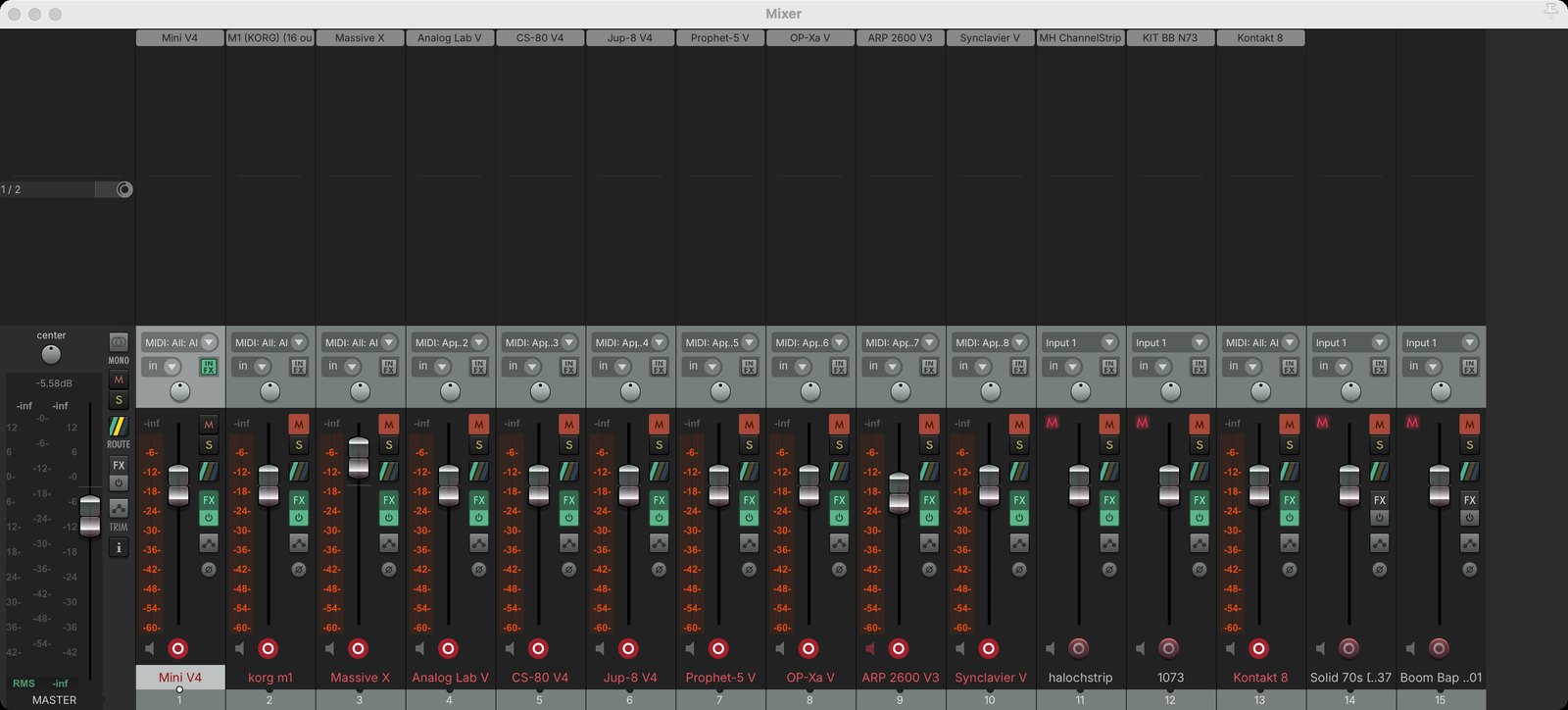The height and width of the screenshot is (710, 1568).
Task: Click the master pan knob labeled center
Action: point(51,354)
